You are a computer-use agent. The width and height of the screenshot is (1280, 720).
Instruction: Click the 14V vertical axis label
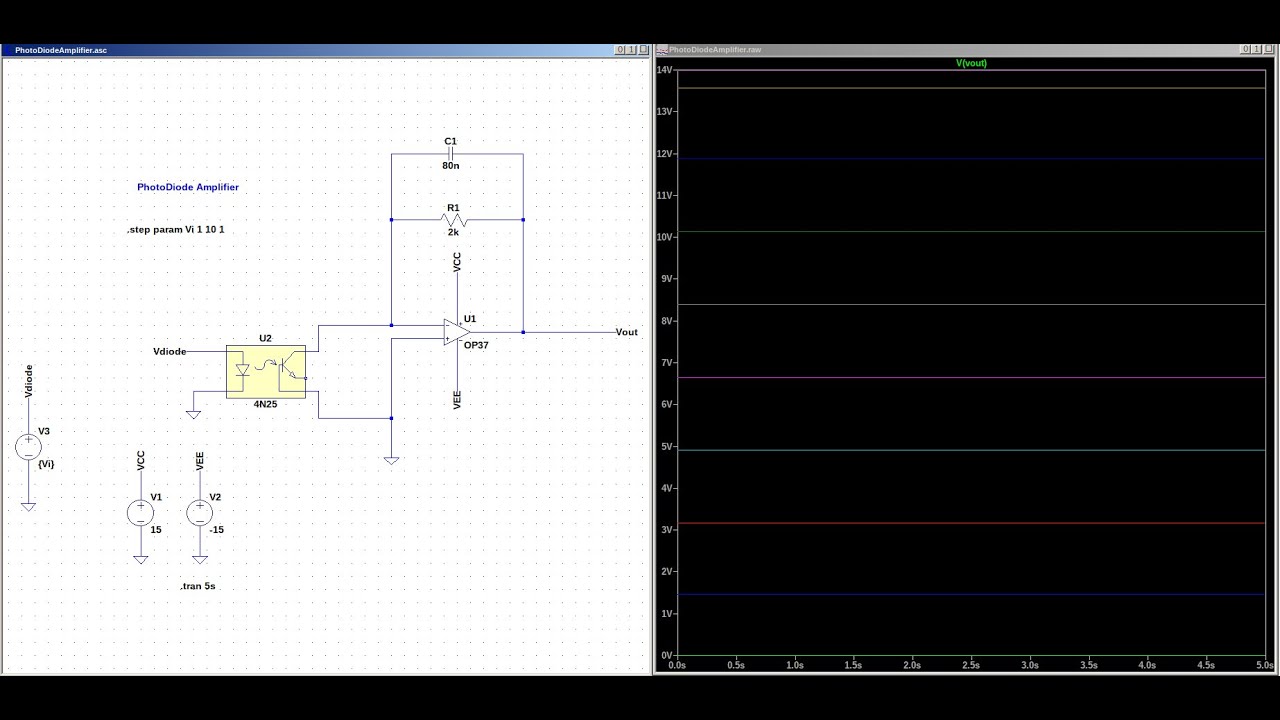tap(665, 70)
